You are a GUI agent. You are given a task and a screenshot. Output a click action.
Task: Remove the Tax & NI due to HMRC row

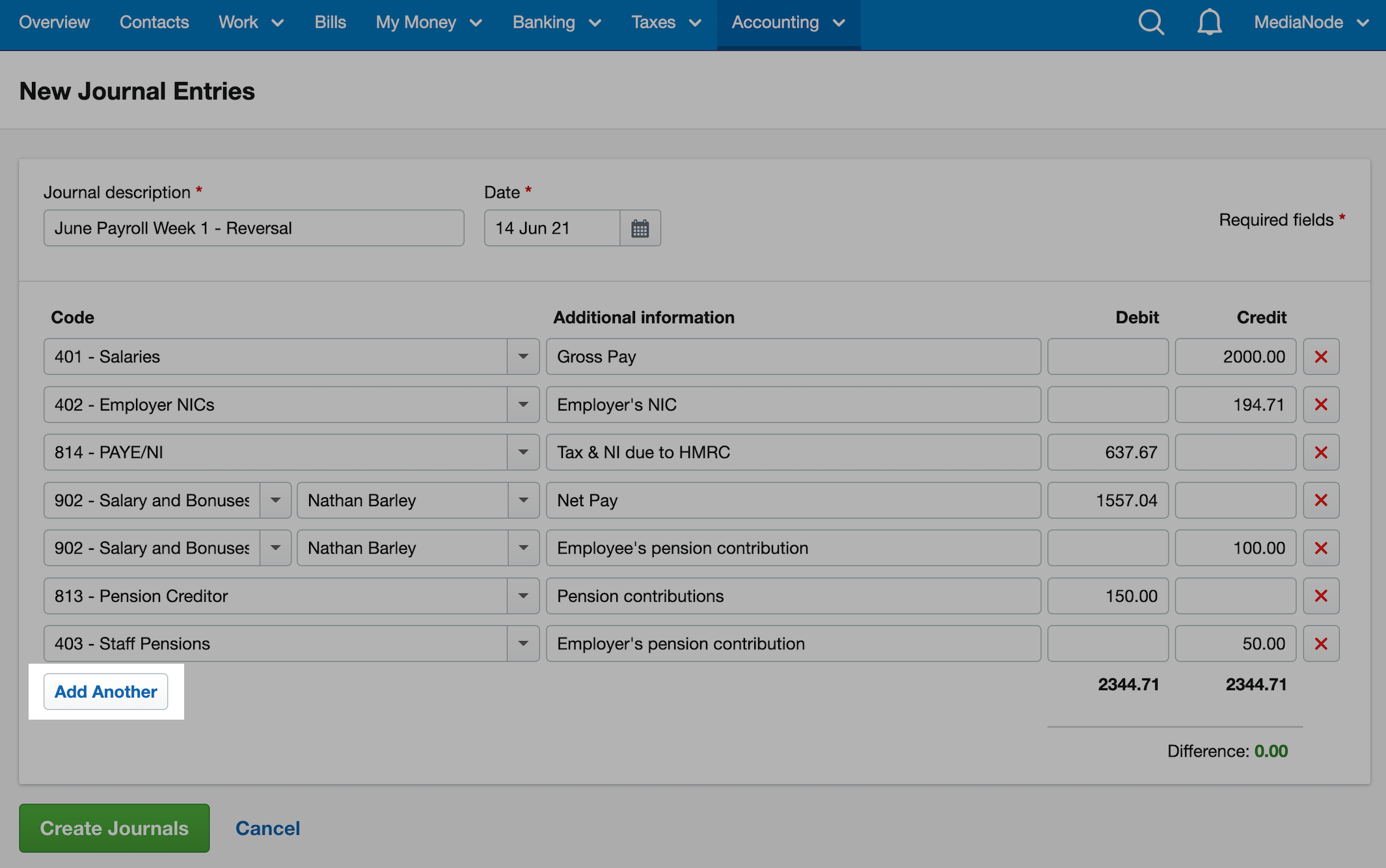[1321, 452]
